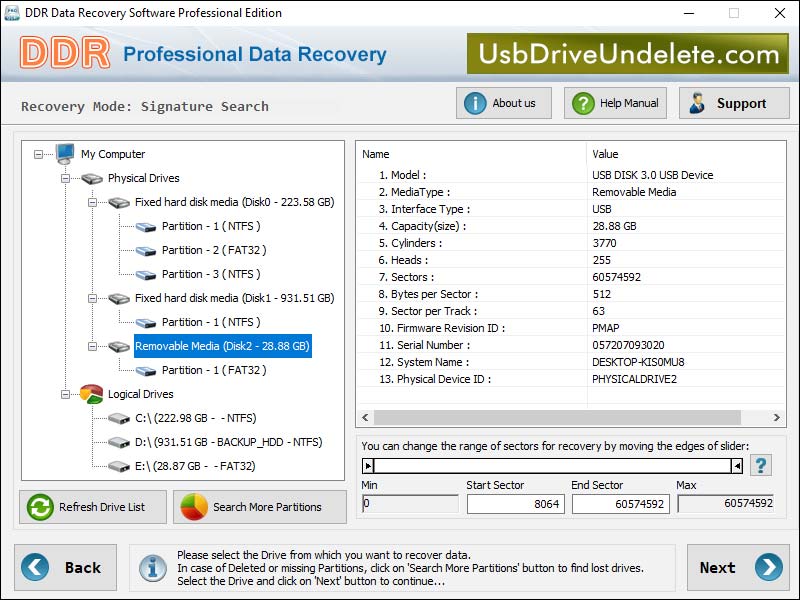
Task: Click the right scroll arrow of details list
Action: 777,417
